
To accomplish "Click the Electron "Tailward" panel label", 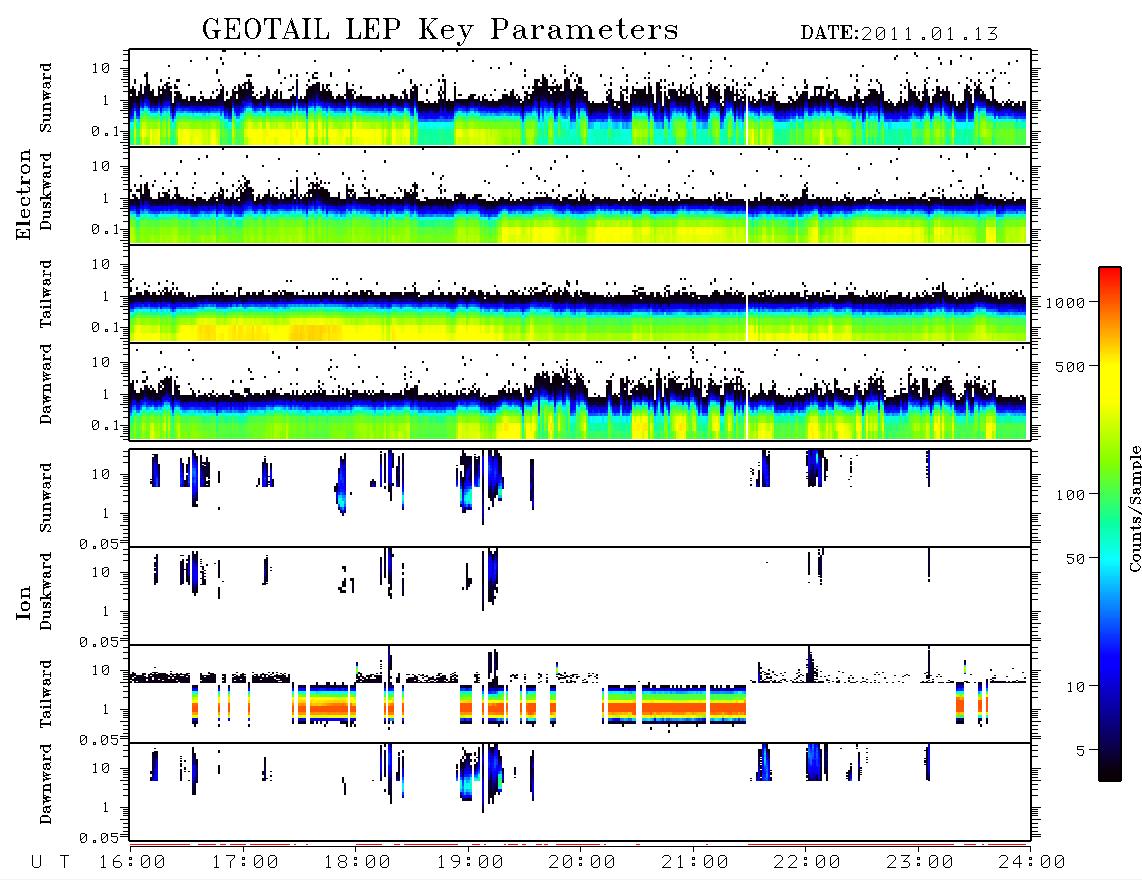I will [46, 294].
